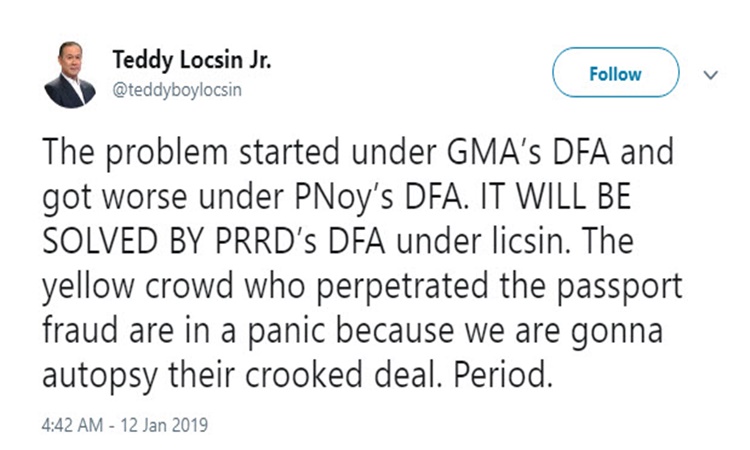The image size is (750, 450).
Task: Click the word PRRD's in the tweet
Action: (x=266, y=241)
